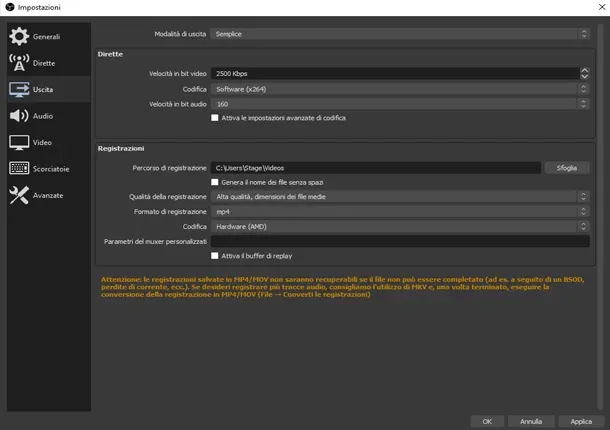The height and width of the screenshot is (430, 610).
Task: Open the Hardware (AMD) Codifica dropdown
Action: click(x=399, y=227)
